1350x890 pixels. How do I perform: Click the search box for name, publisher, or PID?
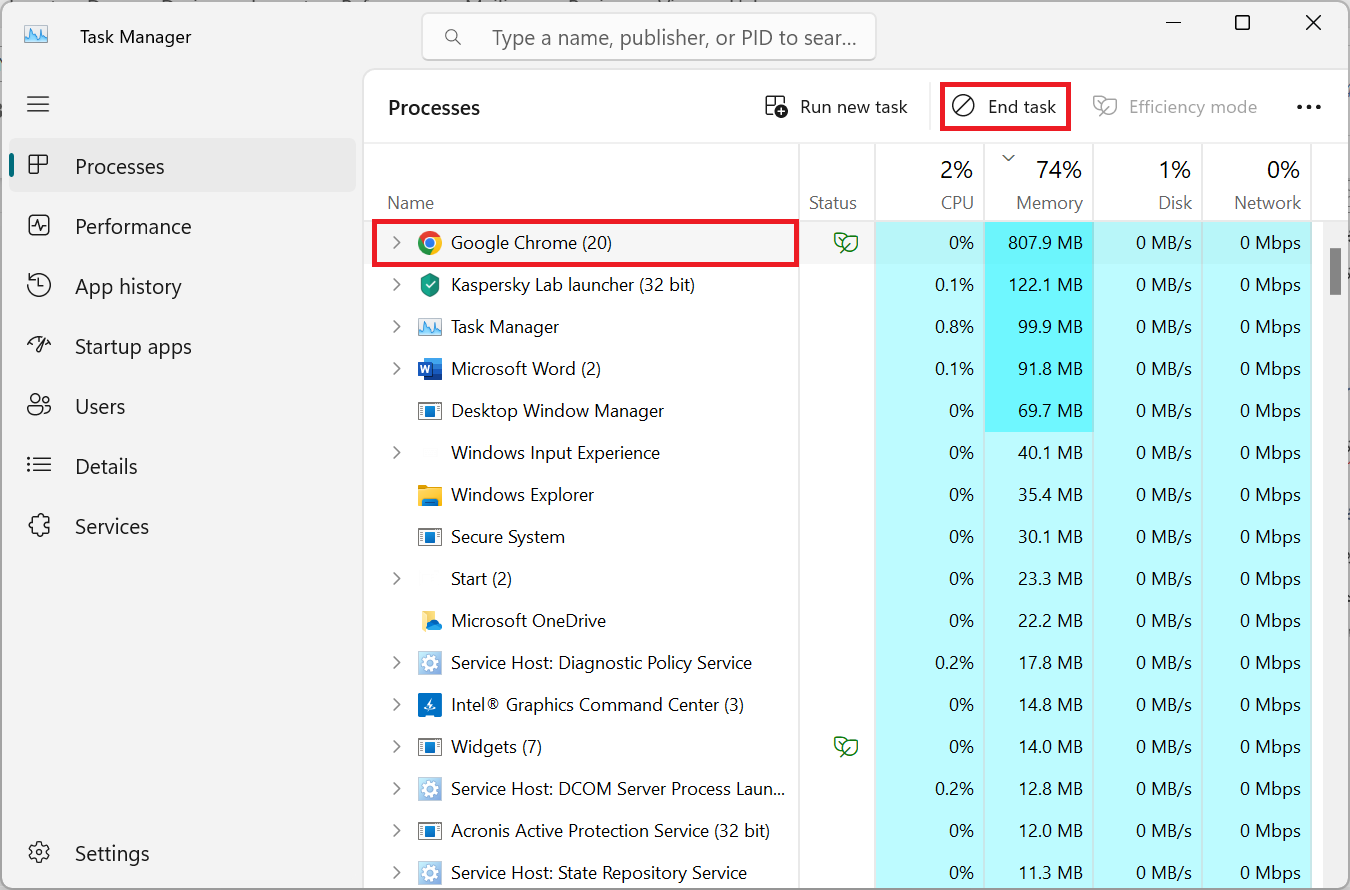click(x=649, y=37)
